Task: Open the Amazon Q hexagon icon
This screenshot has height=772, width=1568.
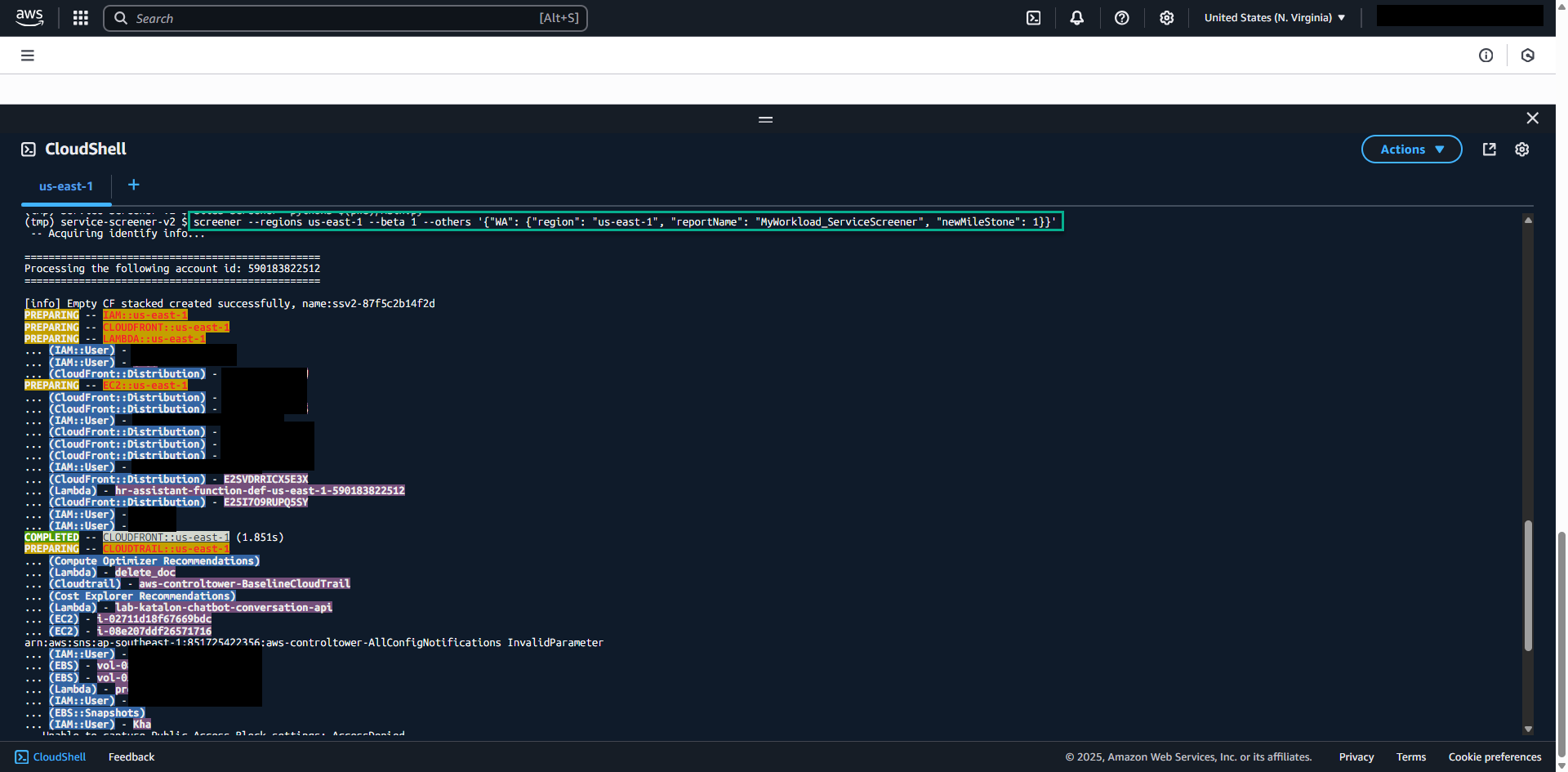Action: [x=1528, y=55]
